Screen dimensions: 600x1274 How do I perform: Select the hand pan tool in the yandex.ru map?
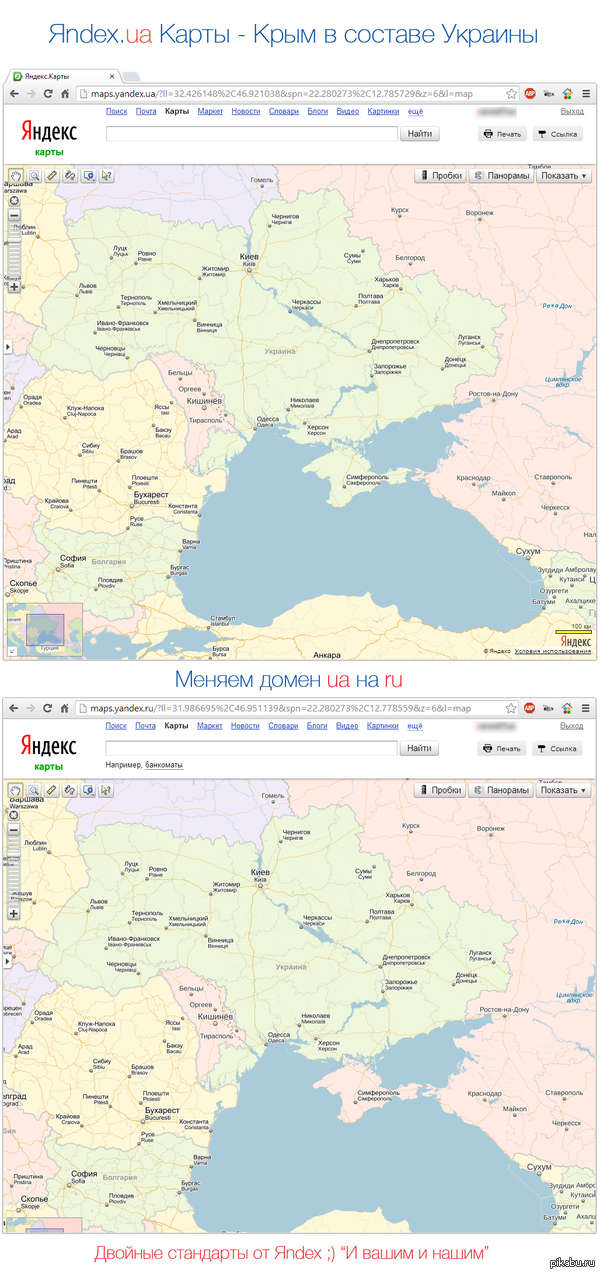16,790
